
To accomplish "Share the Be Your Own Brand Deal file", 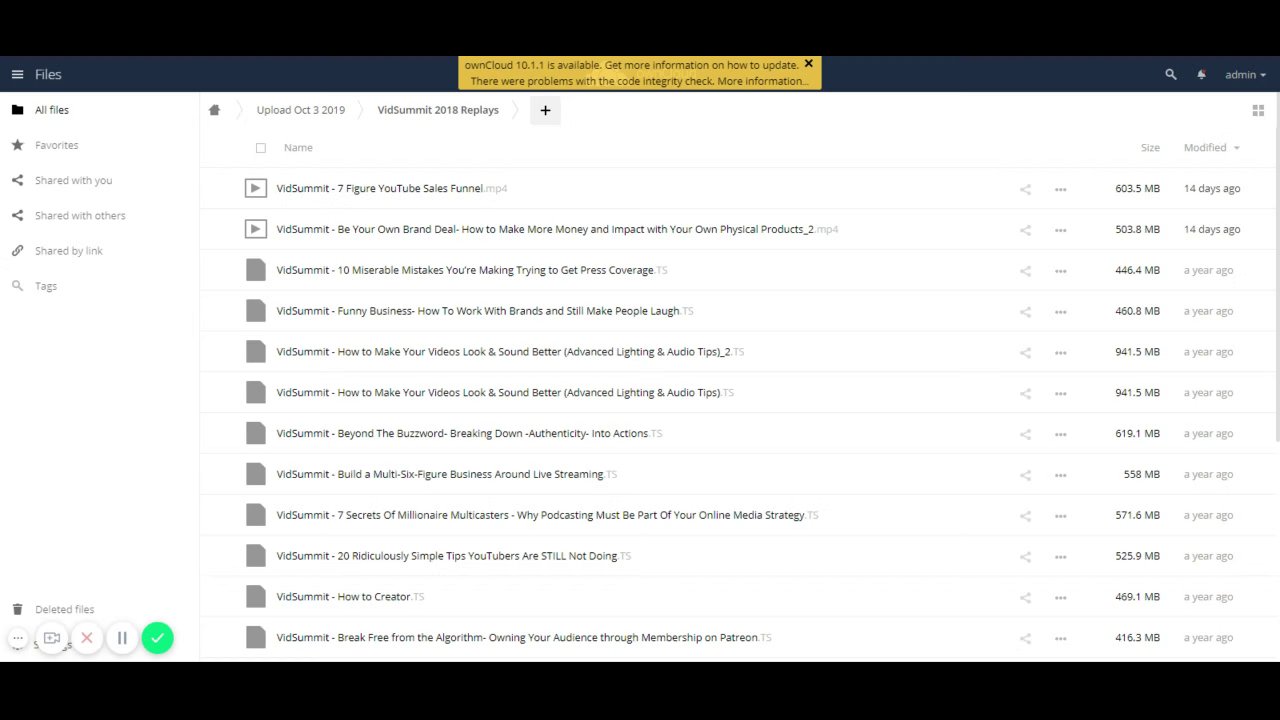I will (x=1025, y=230).
